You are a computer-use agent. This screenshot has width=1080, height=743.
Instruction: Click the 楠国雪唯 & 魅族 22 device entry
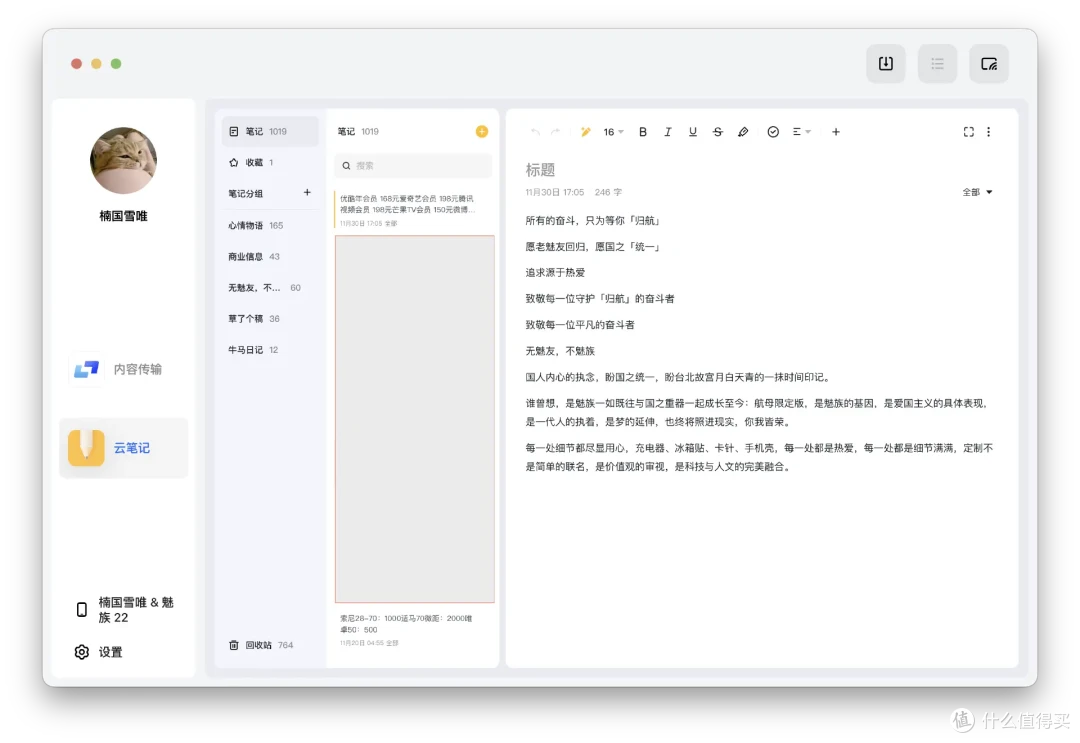coord(123,609)
